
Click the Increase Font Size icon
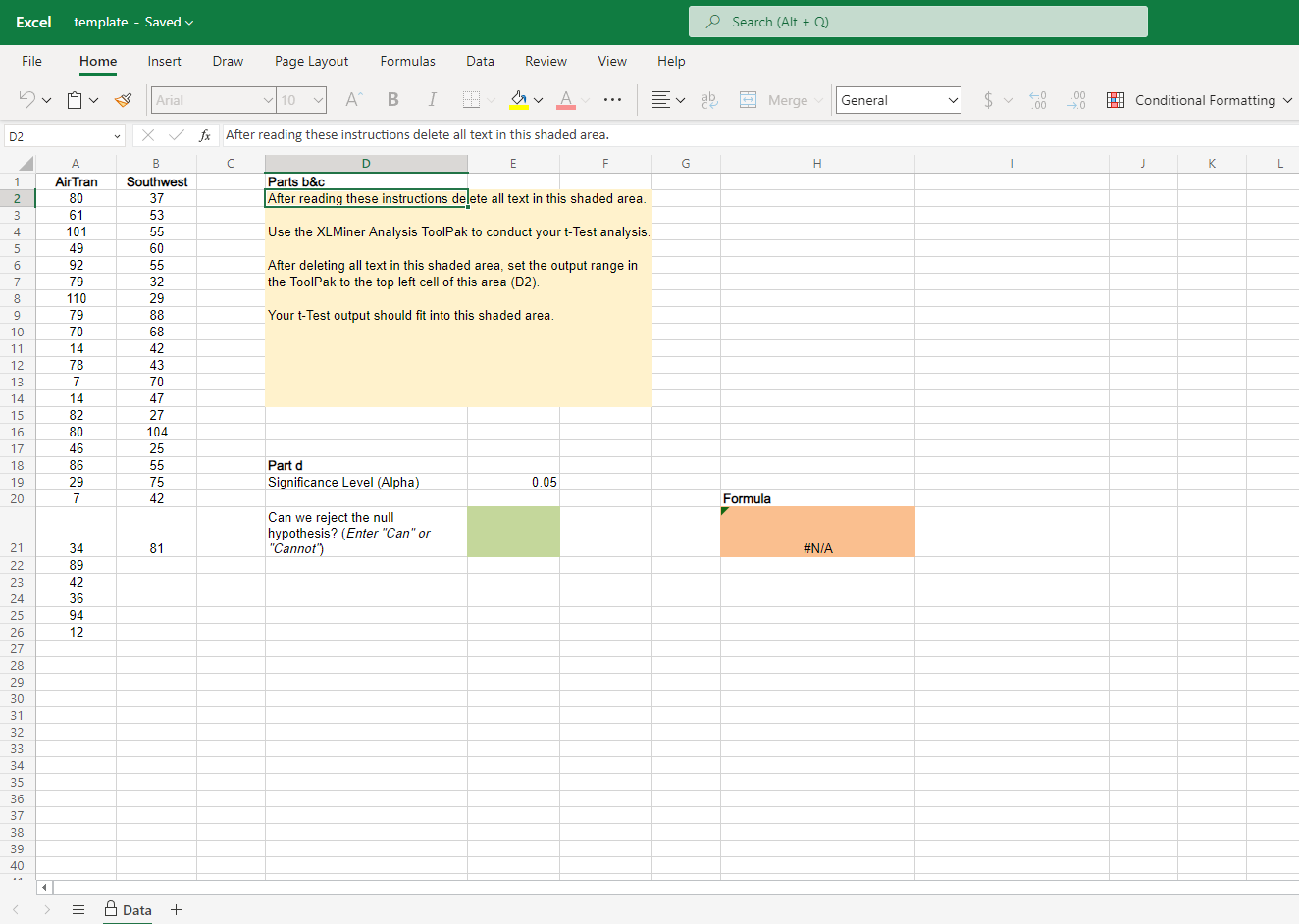coord(353,99)
